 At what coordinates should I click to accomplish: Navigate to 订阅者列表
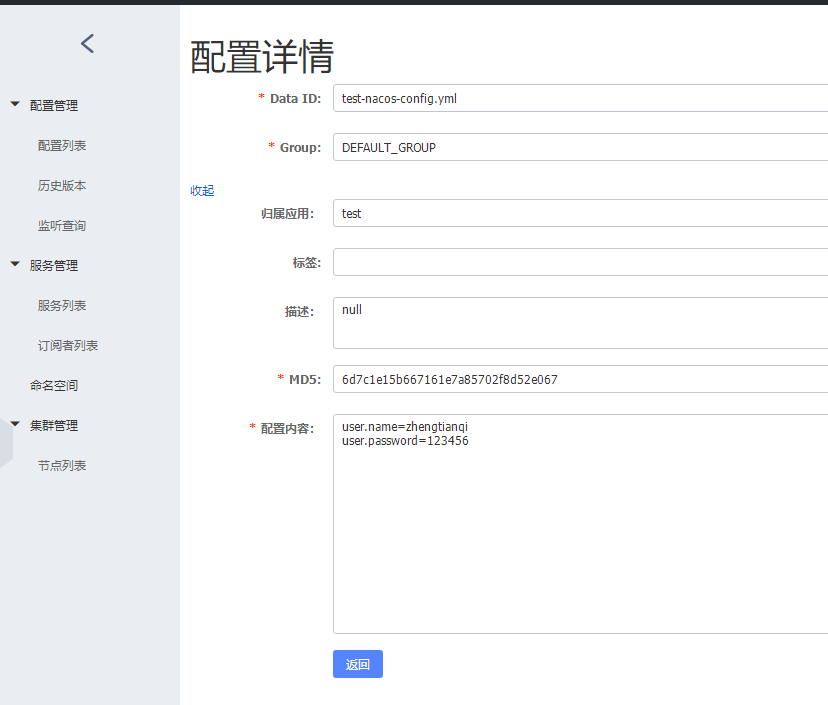[x=68, y=345]
